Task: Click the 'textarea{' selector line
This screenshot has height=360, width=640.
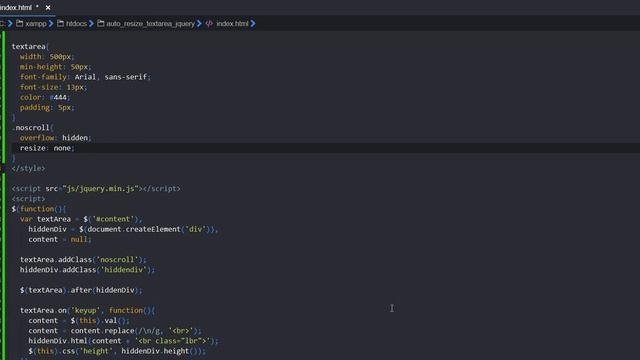Action: click(30, 47)
